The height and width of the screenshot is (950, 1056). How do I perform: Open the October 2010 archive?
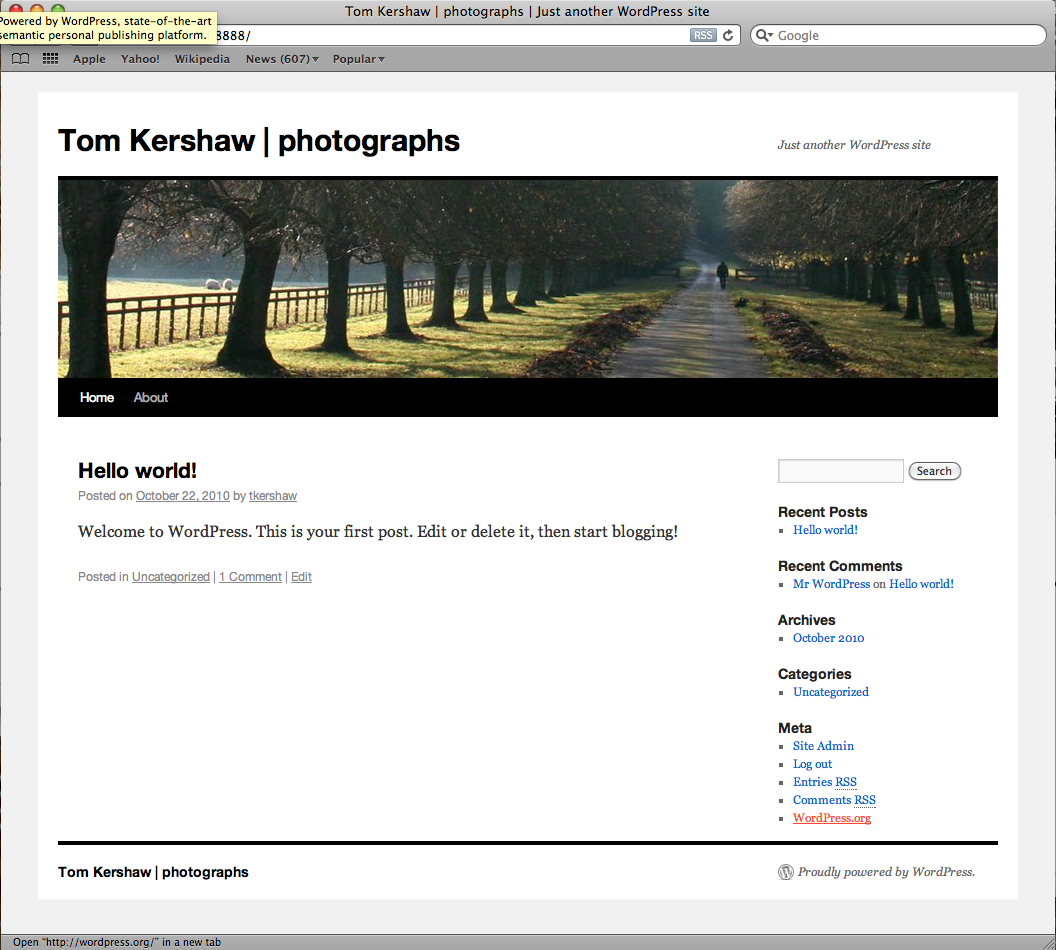coord(828,638)
